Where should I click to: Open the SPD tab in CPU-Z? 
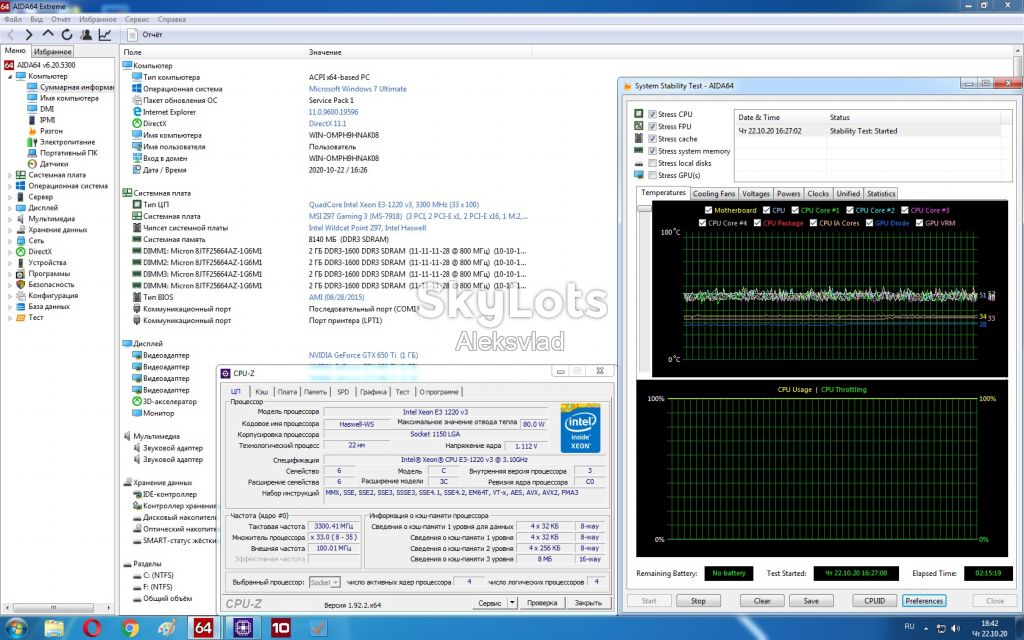point(343,392)
